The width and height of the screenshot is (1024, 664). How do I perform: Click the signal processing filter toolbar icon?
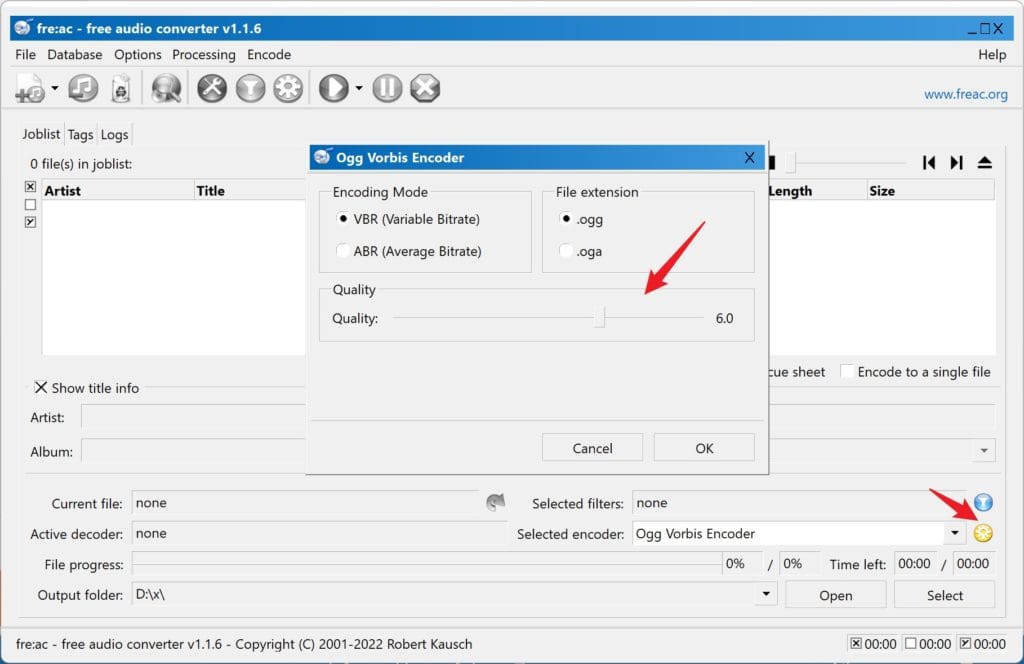pyautogui.click(x=250, y=88)
